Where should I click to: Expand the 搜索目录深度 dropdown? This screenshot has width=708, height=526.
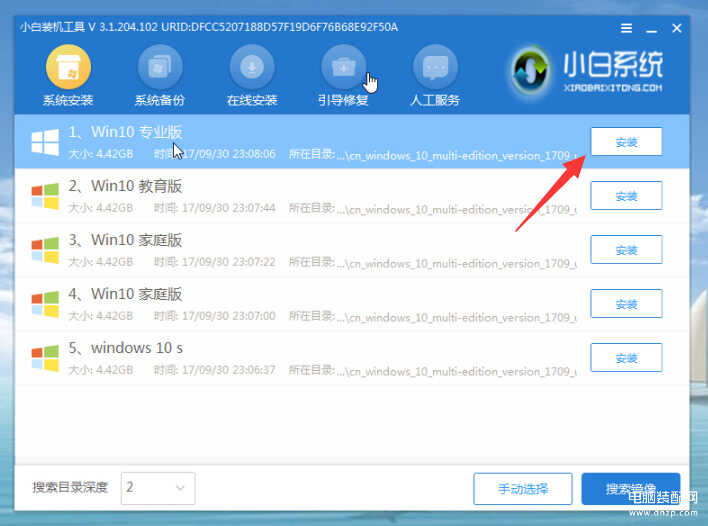pos(158,488)
